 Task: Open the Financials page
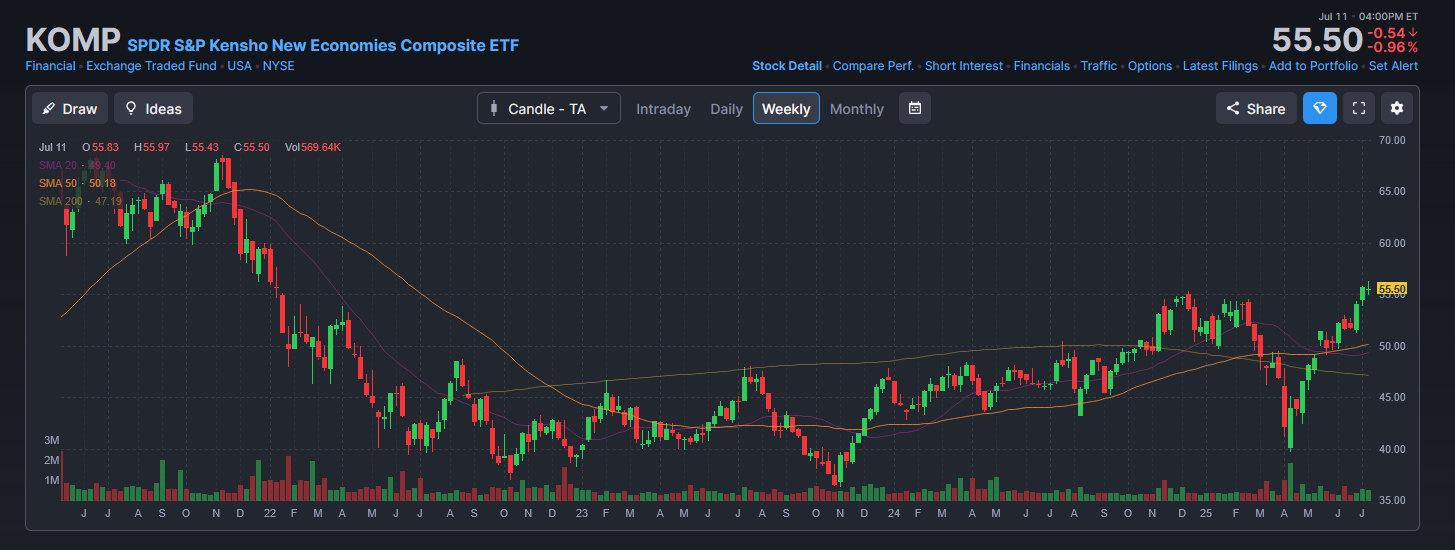1042,66
